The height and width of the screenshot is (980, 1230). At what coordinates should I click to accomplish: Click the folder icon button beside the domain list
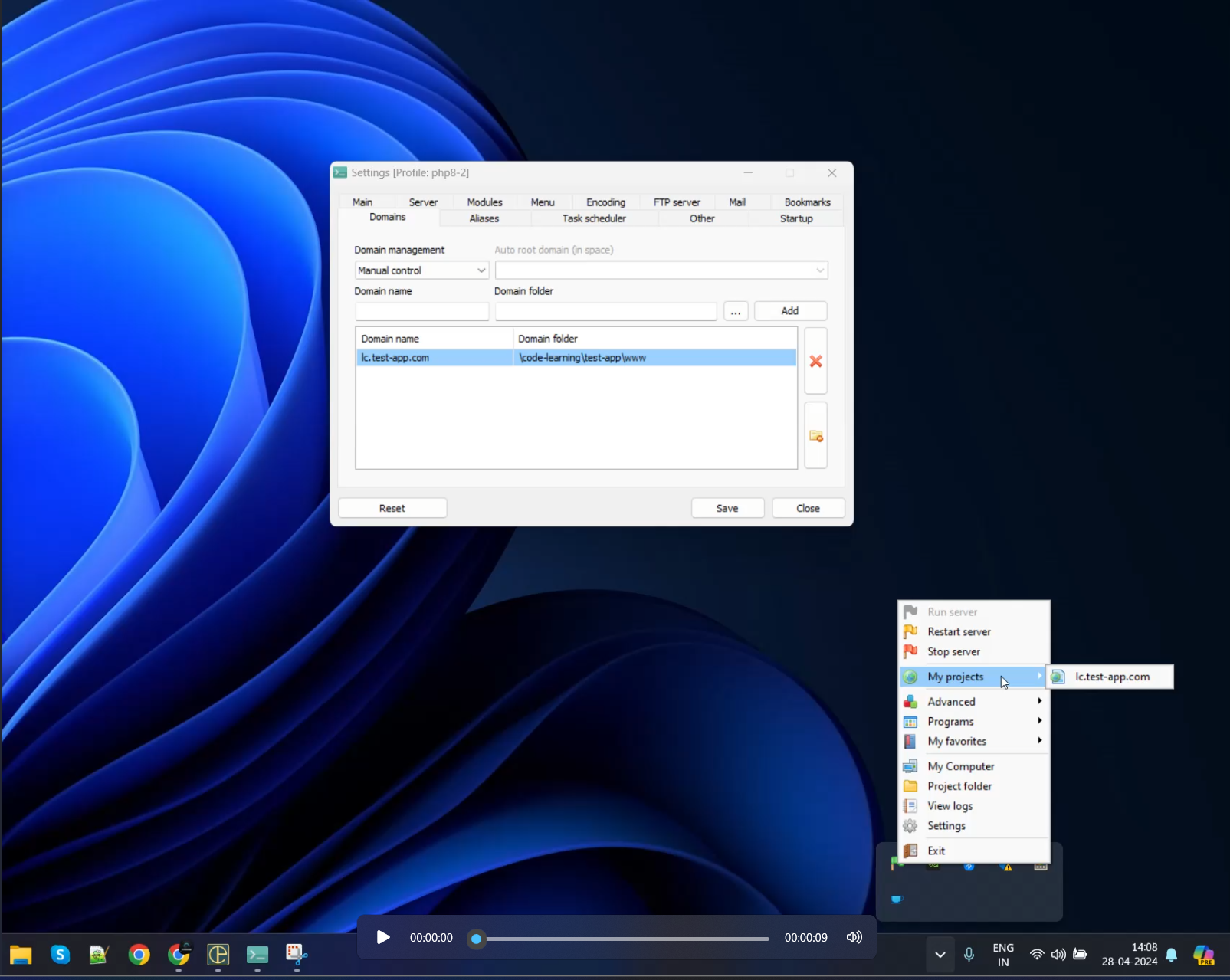tap(815, 435)
